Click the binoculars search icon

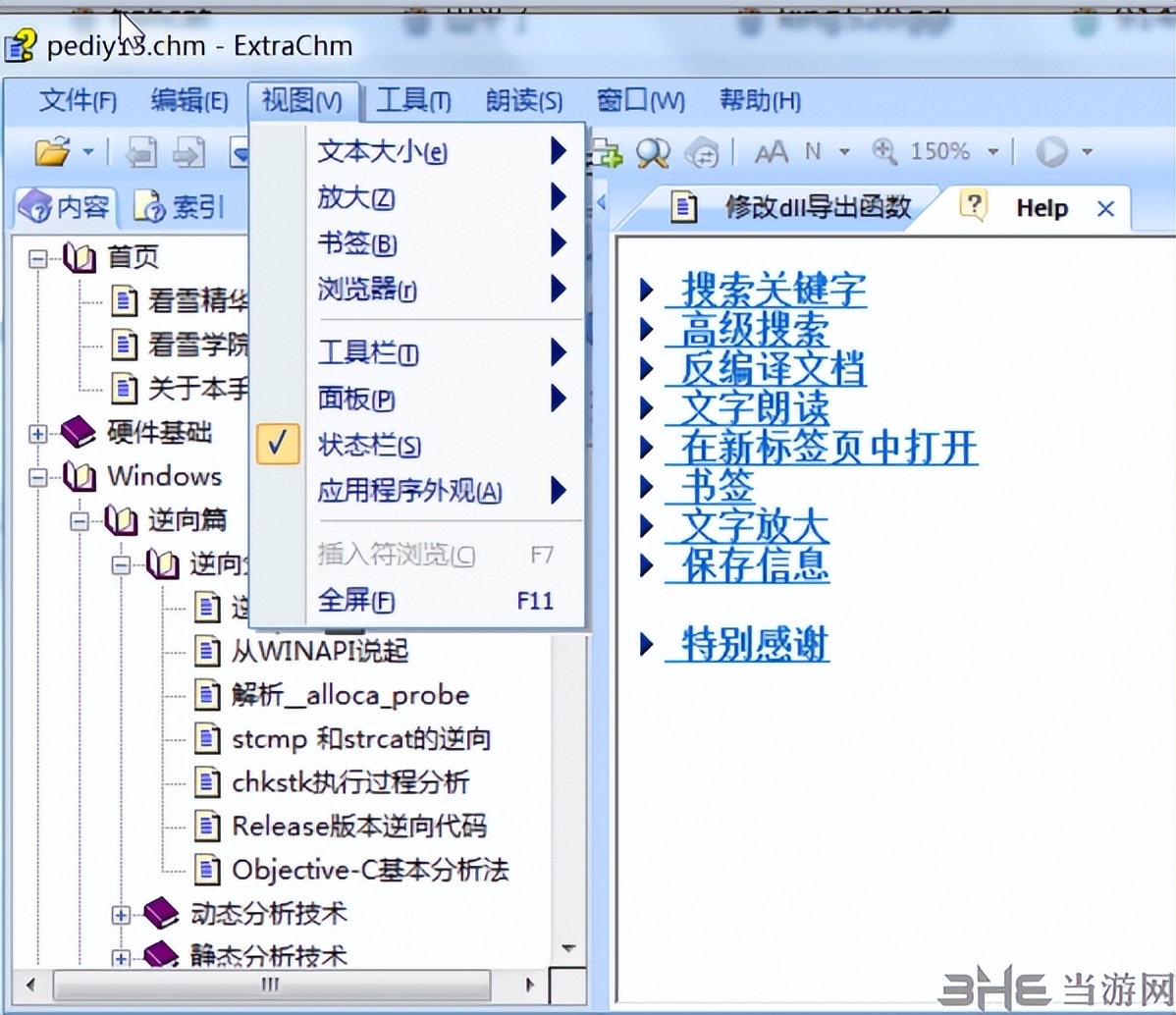point(653,152)
